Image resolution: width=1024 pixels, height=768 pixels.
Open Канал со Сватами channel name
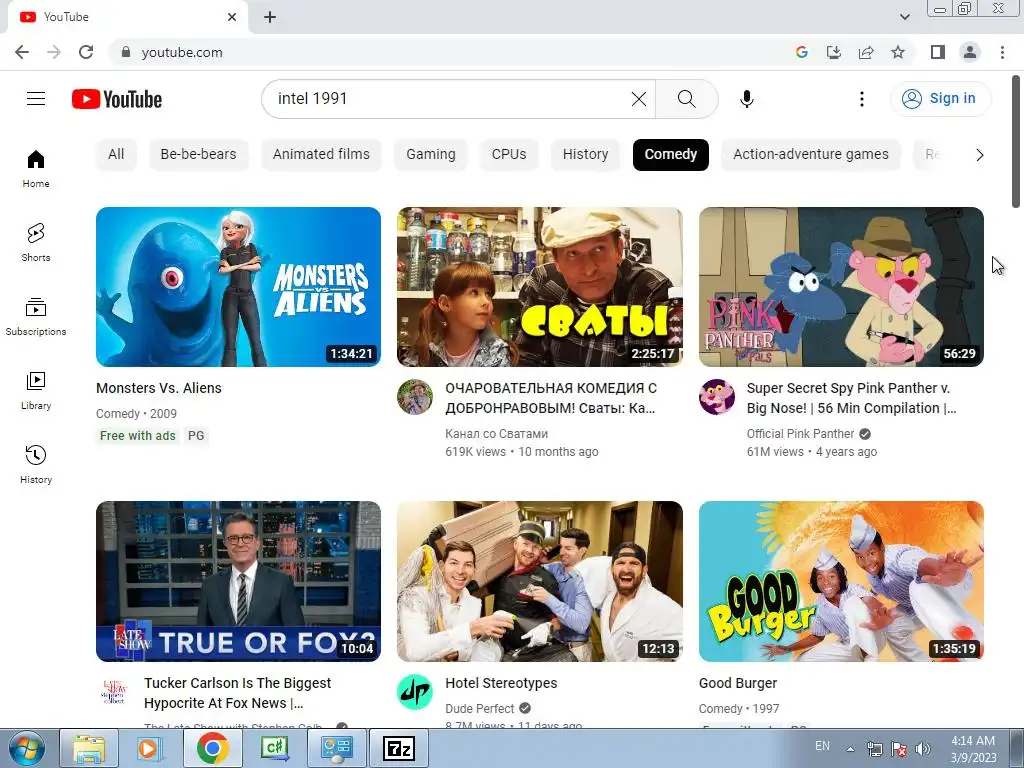point(496,434)
